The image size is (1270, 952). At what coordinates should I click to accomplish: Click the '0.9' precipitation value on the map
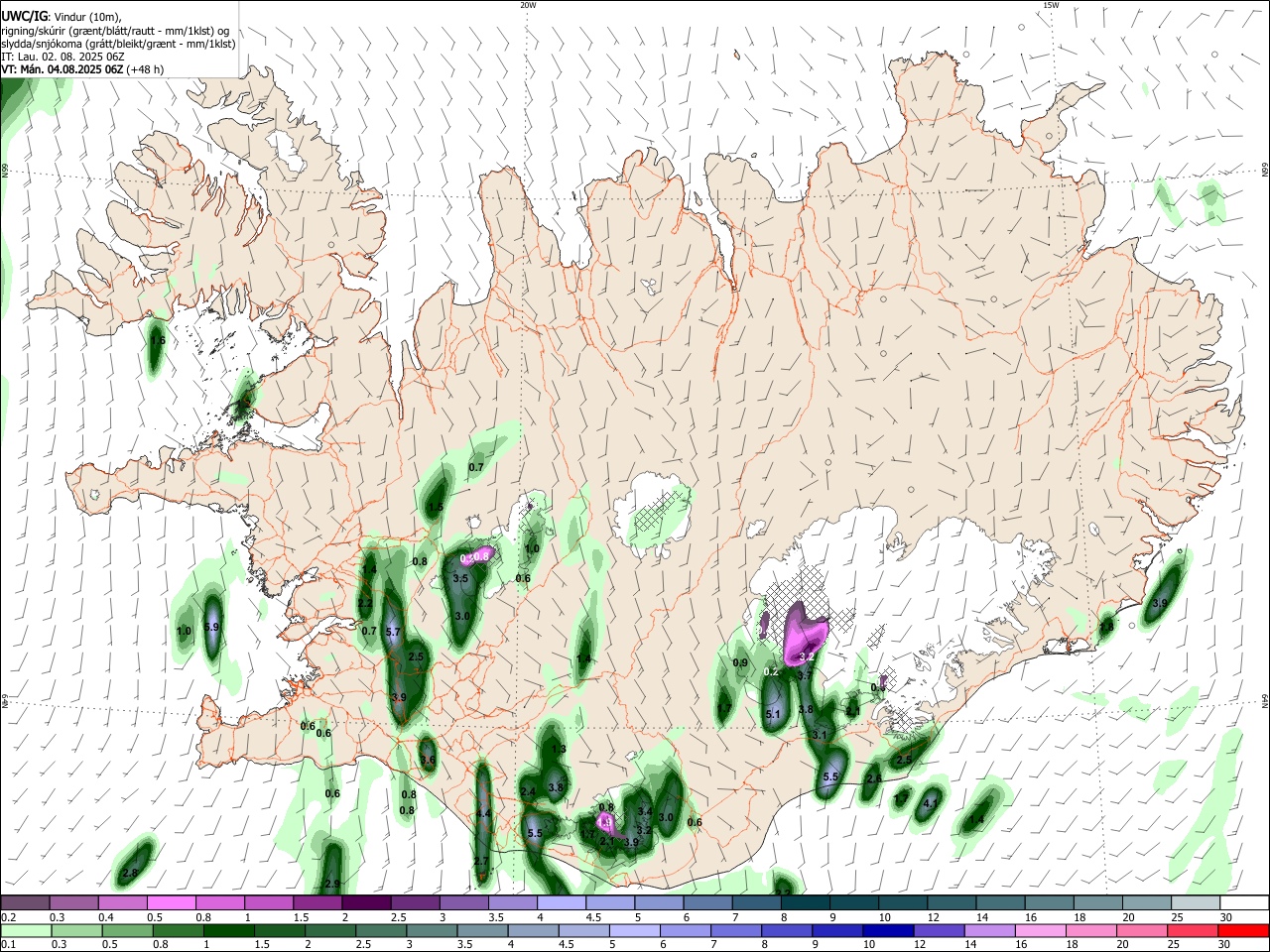[x=740, y=663]
